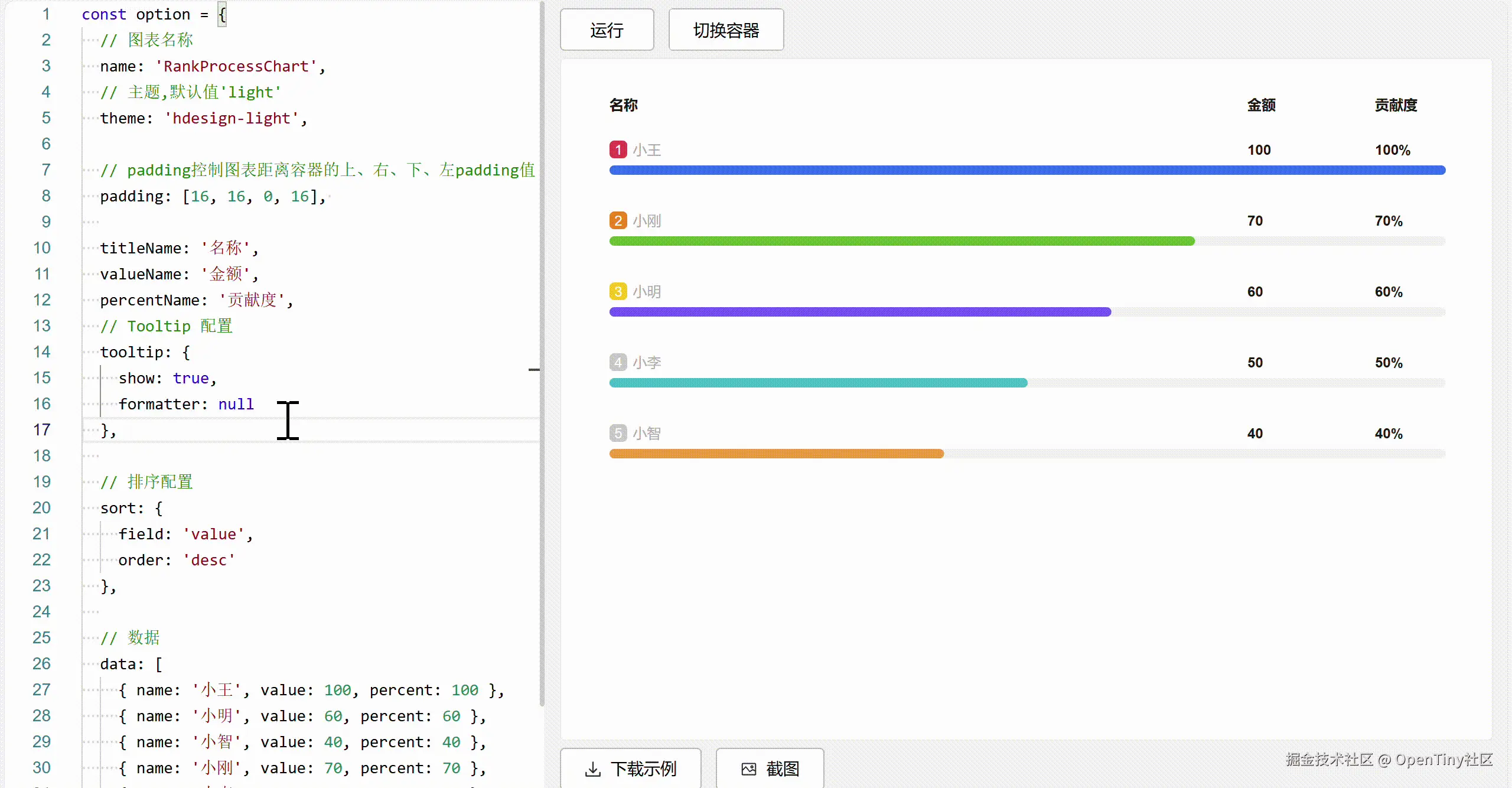The image size is (1512, 788).
Task: Click the download icon in 下载示例
Action: pyautogui.click(x=592, y=769)
